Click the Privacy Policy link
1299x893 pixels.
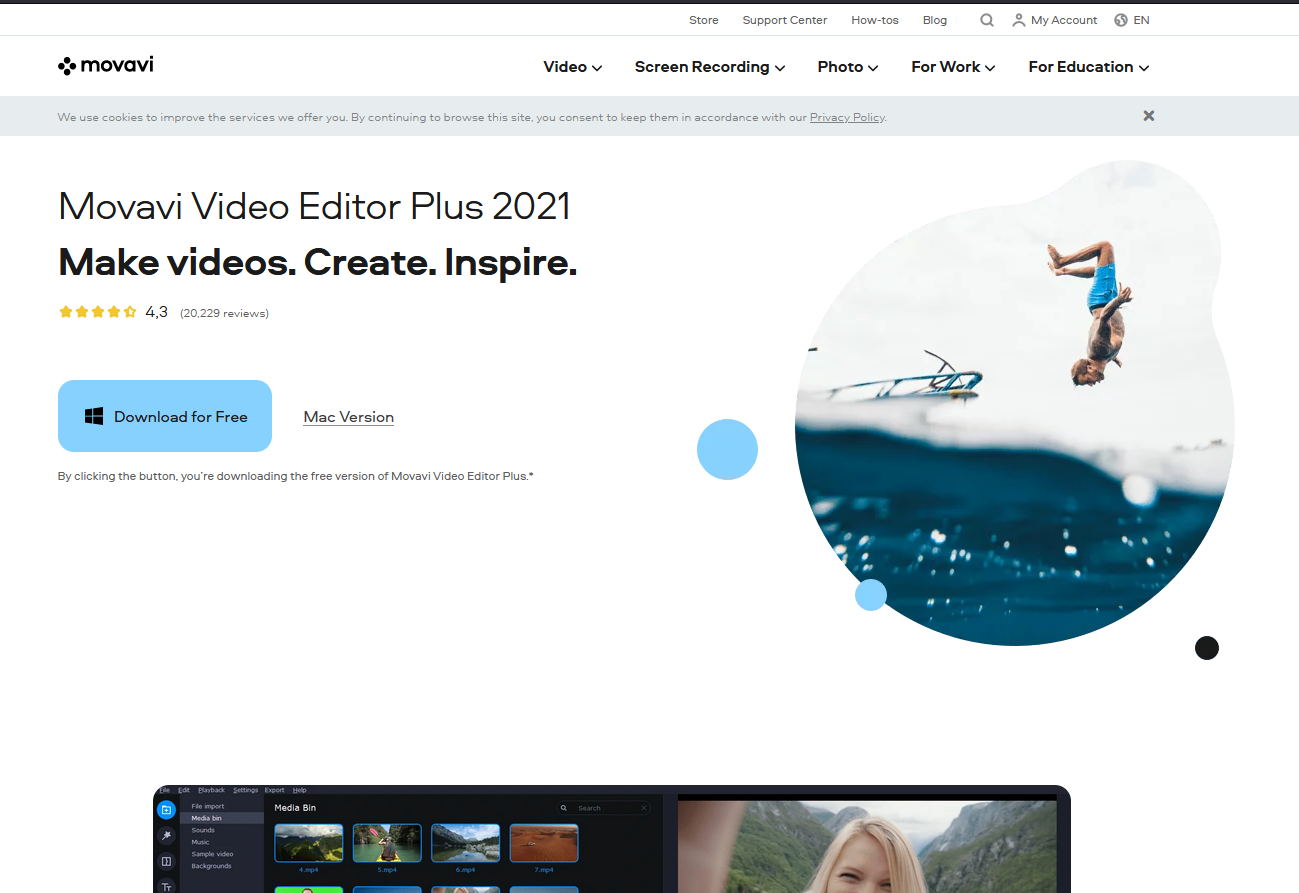click(x=847, y=117)
